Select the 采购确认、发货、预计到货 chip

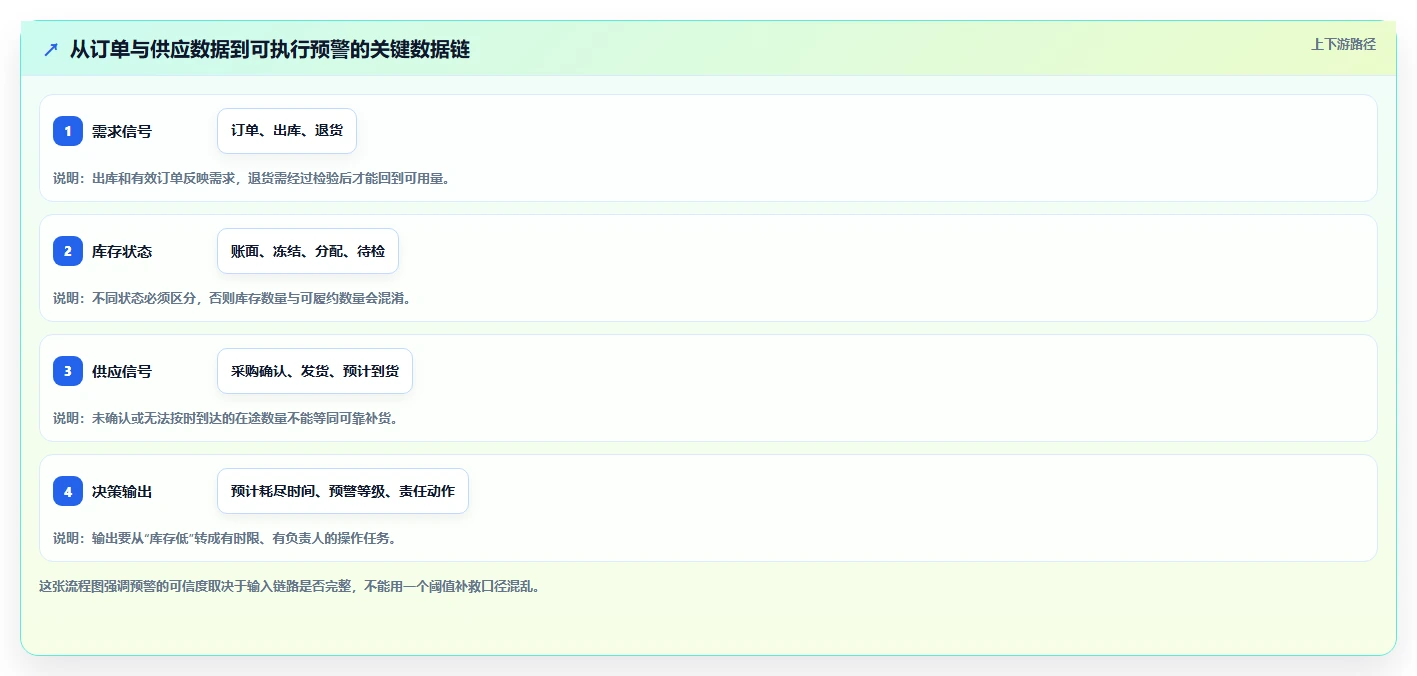click(315, 371)
